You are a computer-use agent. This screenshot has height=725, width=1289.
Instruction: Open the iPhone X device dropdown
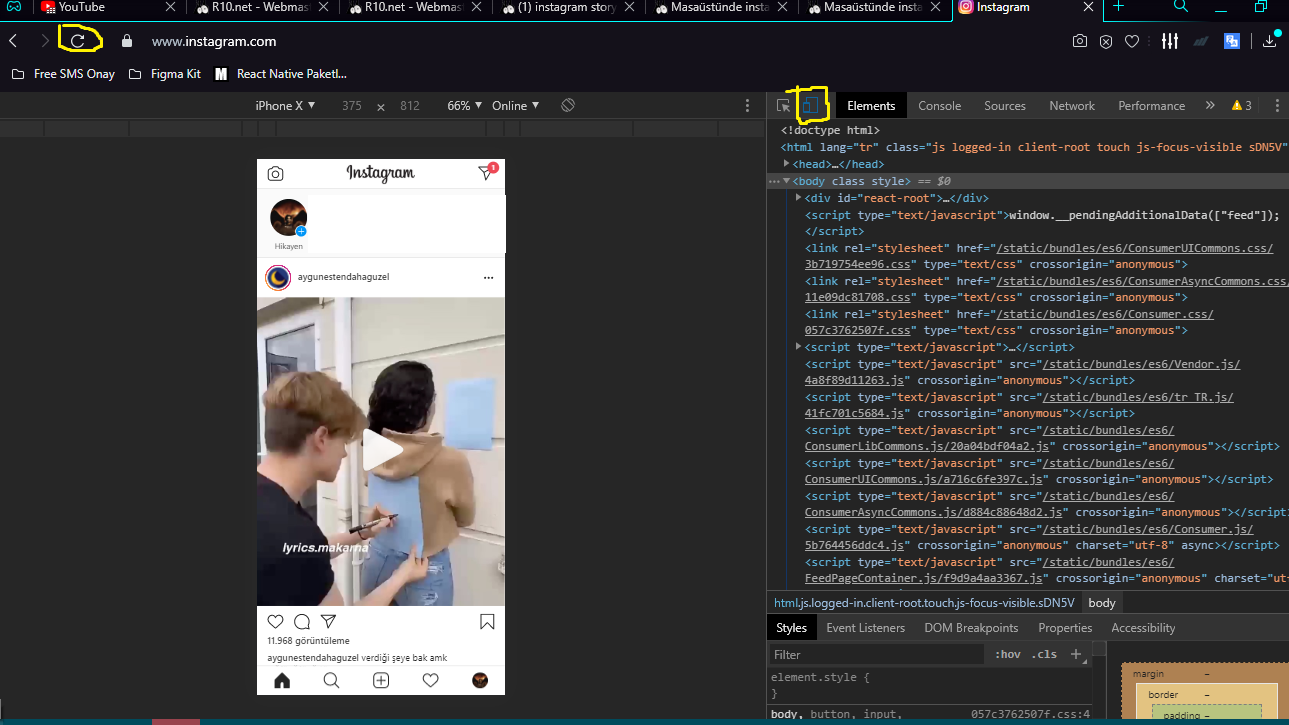point(286,105)
